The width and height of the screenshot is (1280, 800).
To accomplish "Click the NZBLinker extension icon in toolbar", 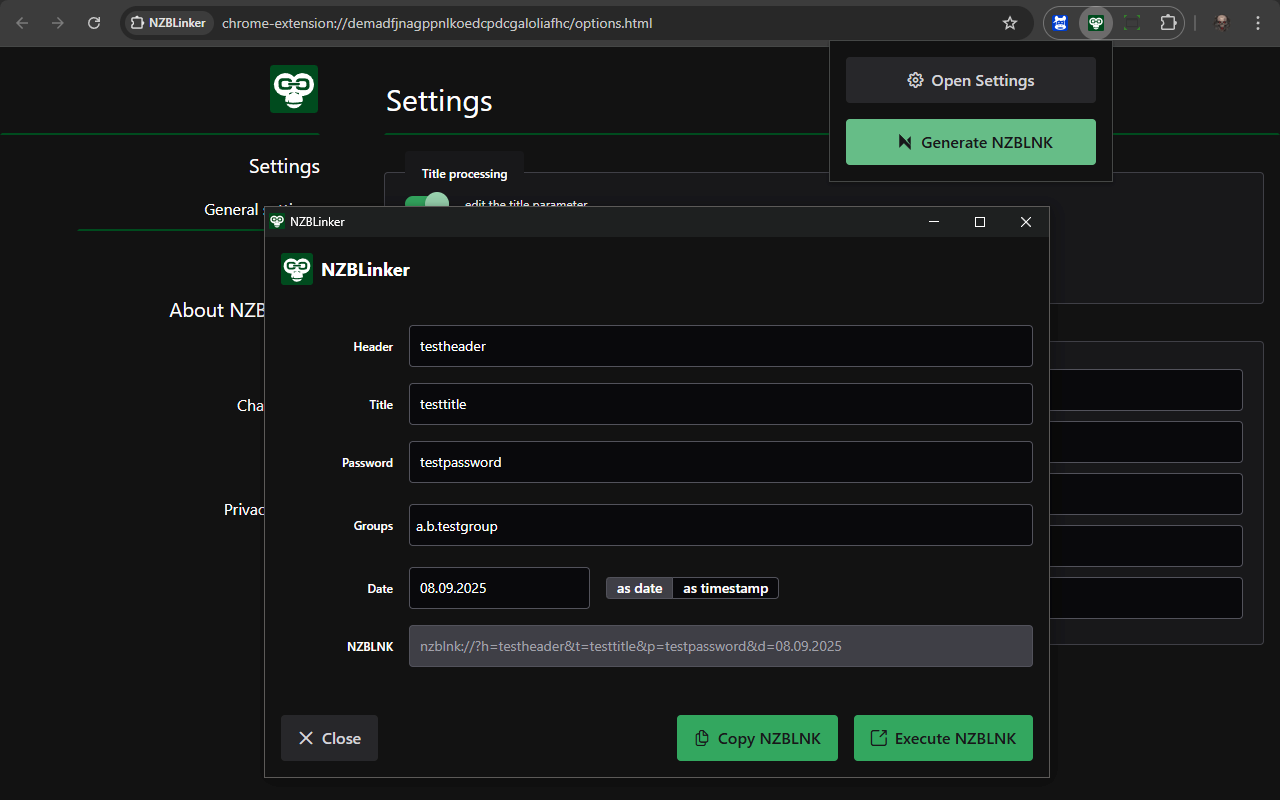I will [1096, 23].
